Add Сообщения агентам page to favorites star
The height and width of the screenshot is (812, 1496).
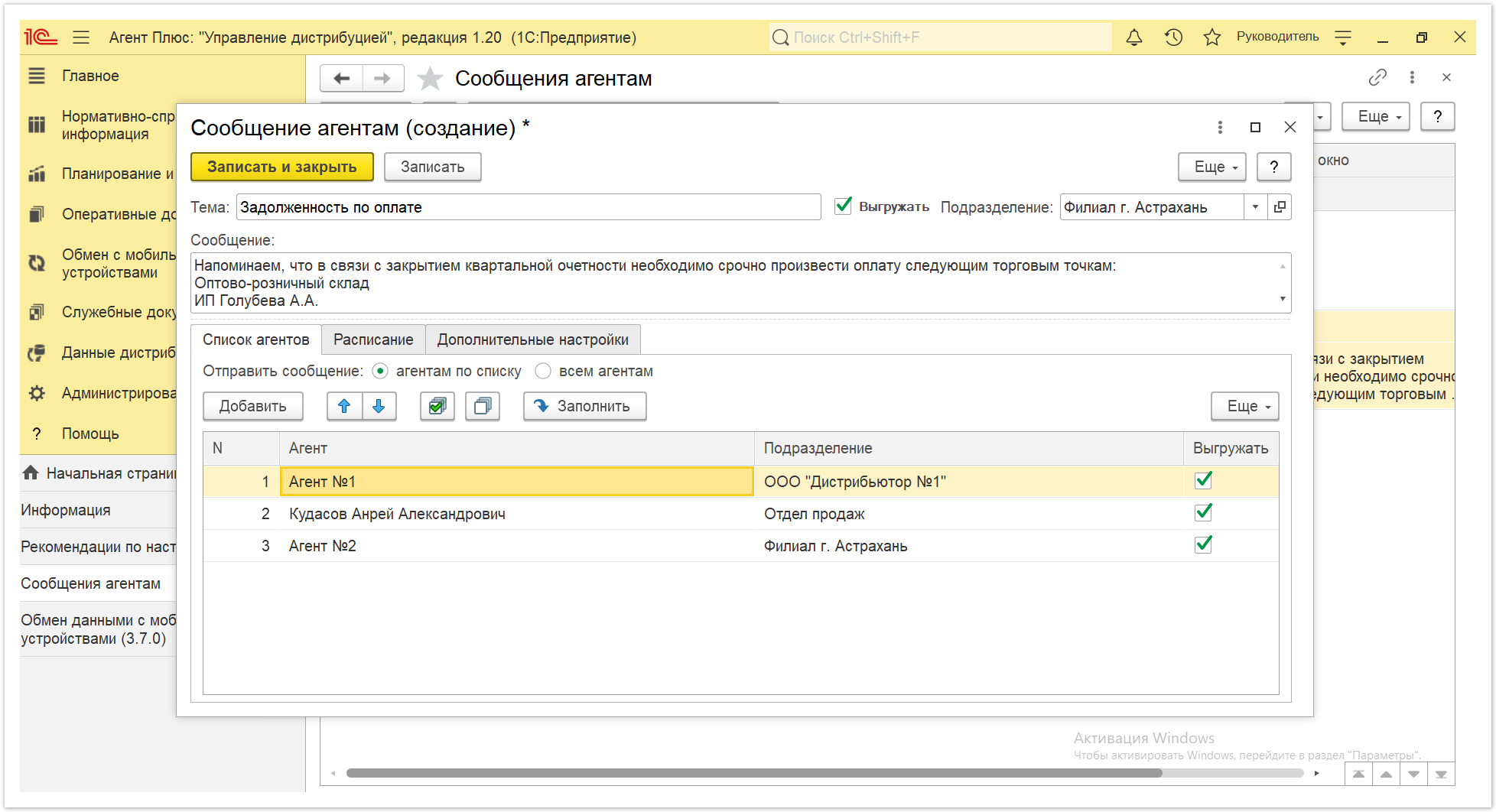click(x=430, y=78)
